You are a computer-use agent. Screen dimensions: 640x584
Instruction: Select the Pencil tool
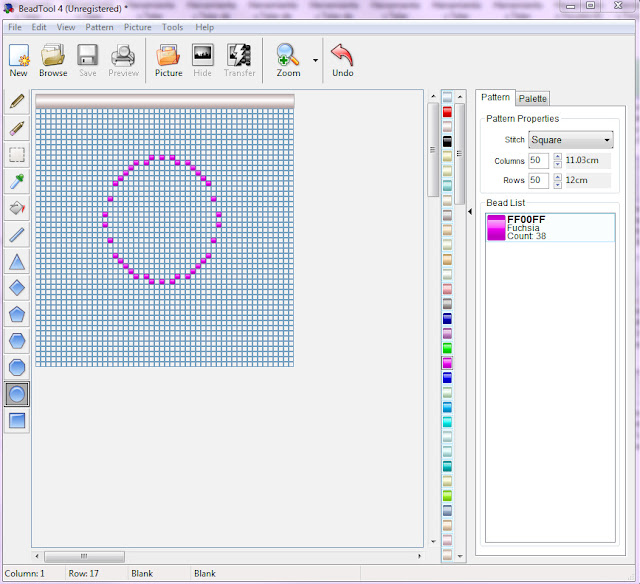tap(17, 102)
